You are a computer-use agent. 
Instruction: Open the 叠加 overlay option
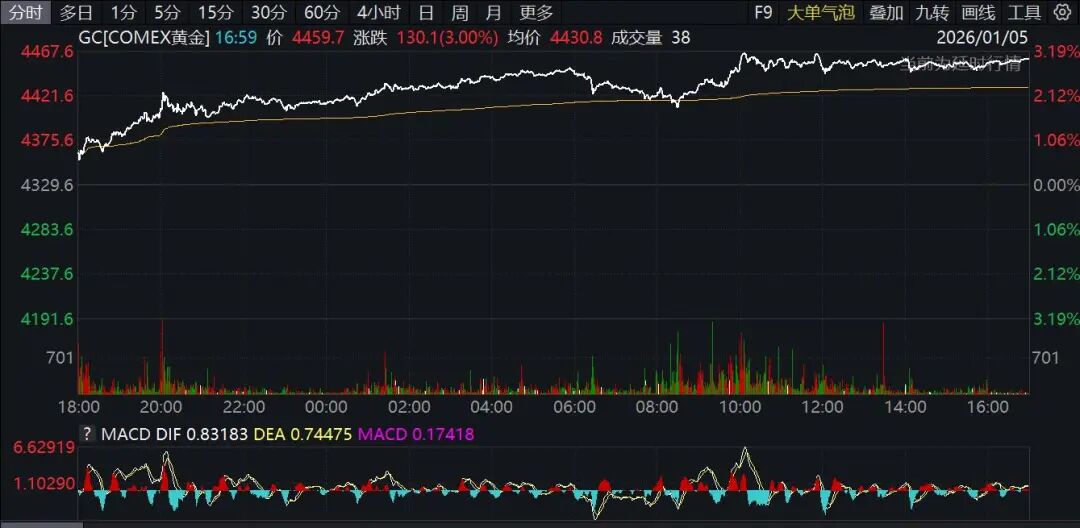click(886, 13)
